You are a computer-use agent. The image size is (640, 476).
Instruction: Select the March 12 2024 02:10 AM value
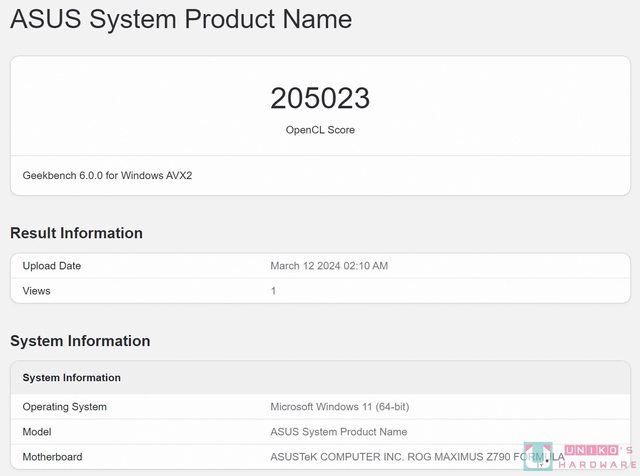point(329,266)
